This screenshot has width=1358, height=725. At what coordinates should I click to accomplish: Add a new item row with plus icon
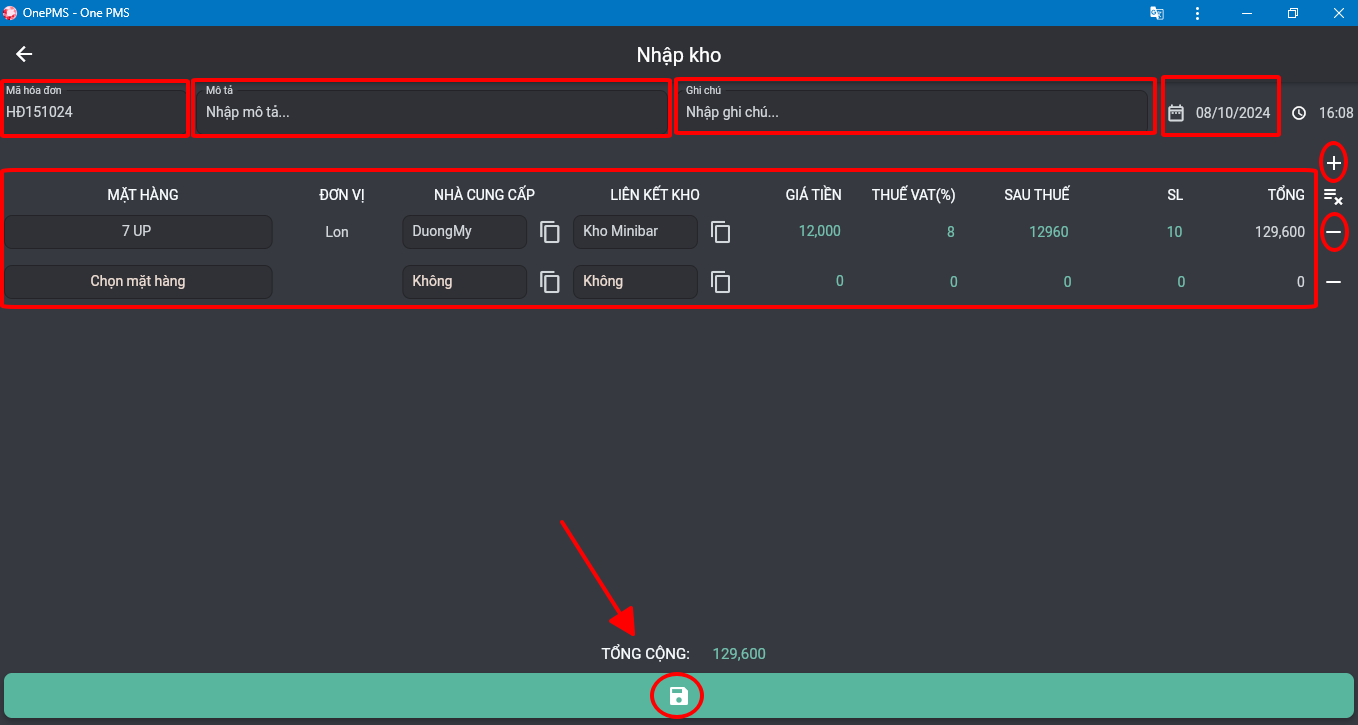coord(1333,162)
